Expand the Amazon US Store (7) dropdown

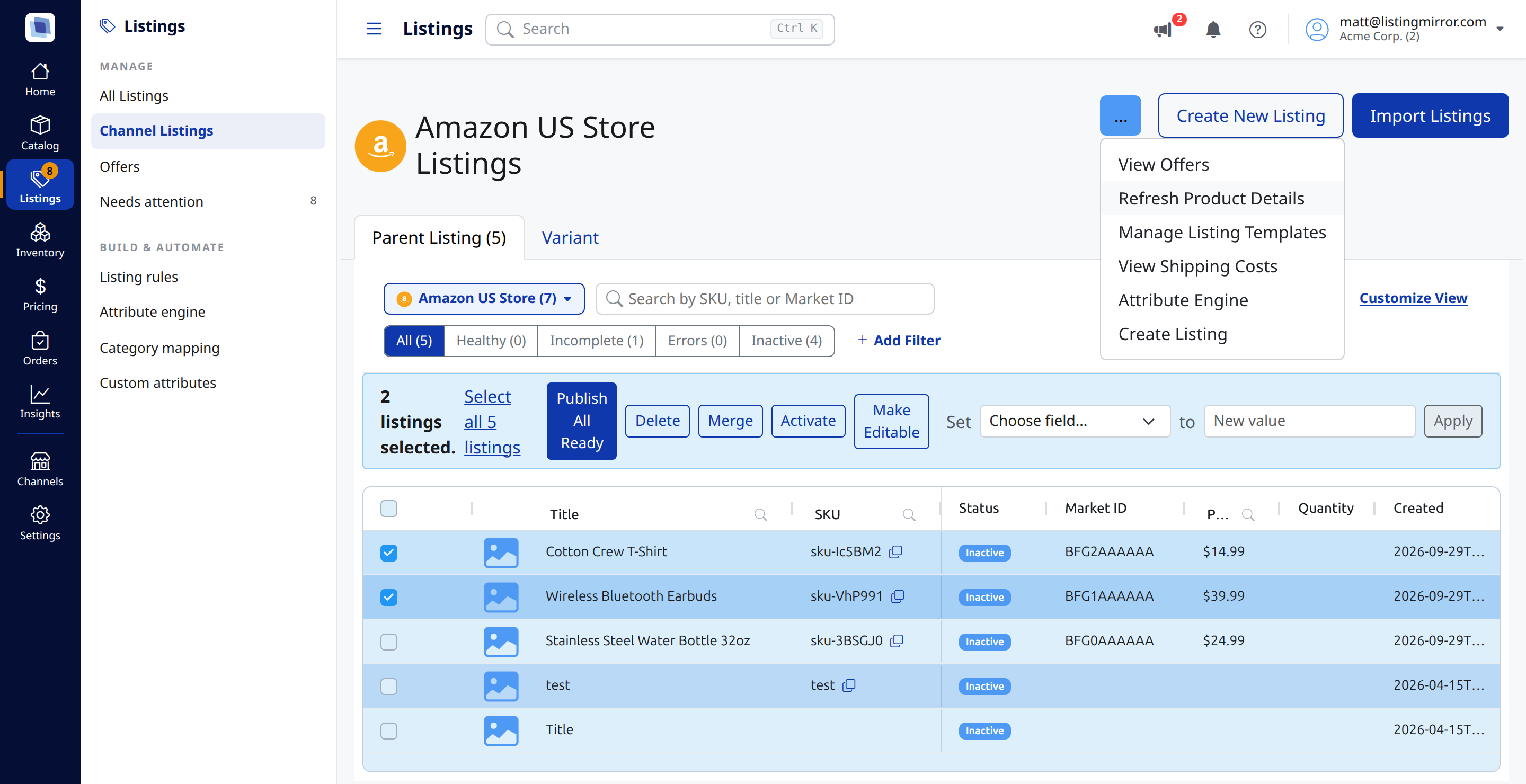[484, 298]
